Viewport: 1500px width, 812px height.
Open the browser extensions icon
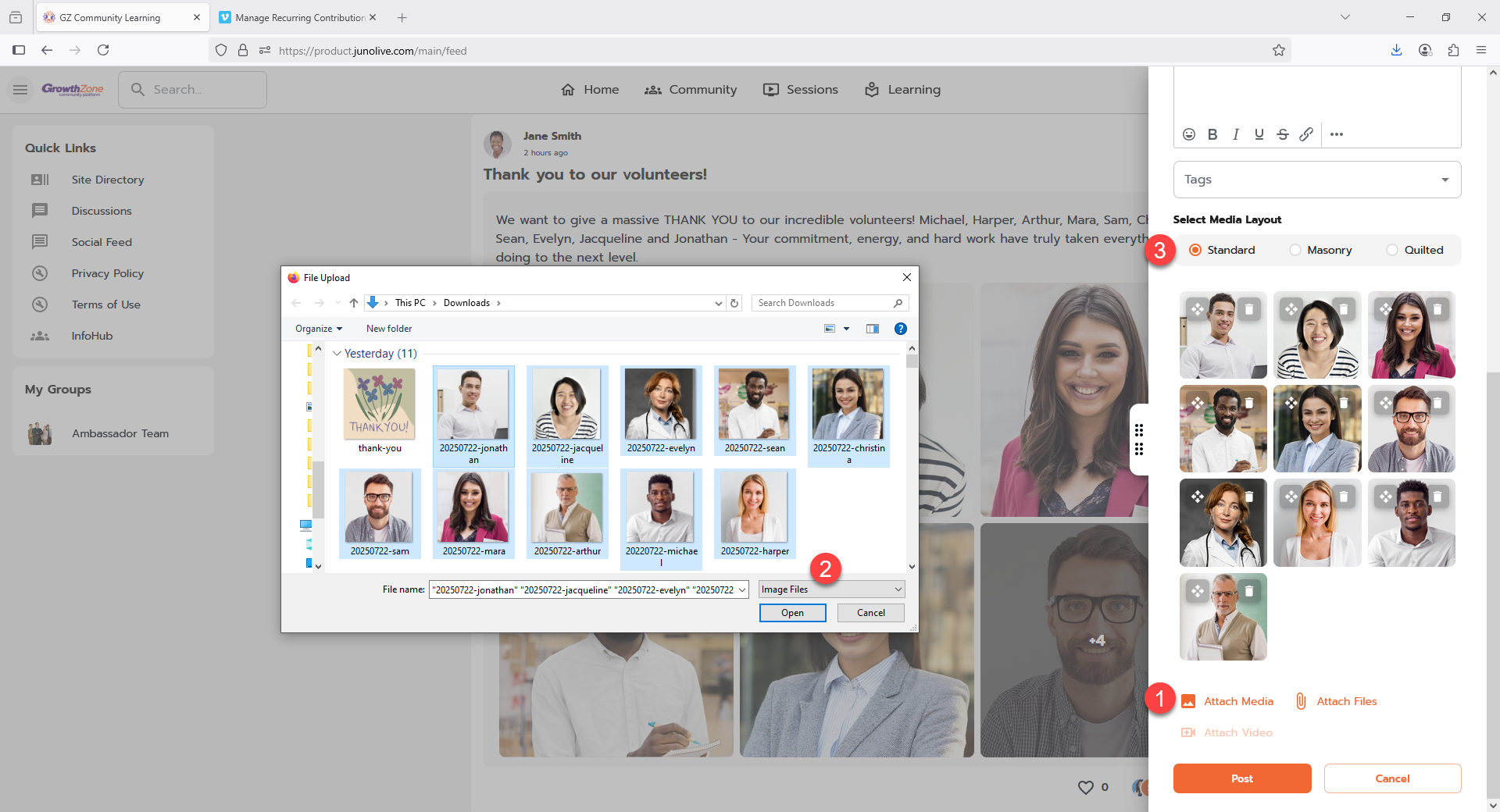(1453, 50)
